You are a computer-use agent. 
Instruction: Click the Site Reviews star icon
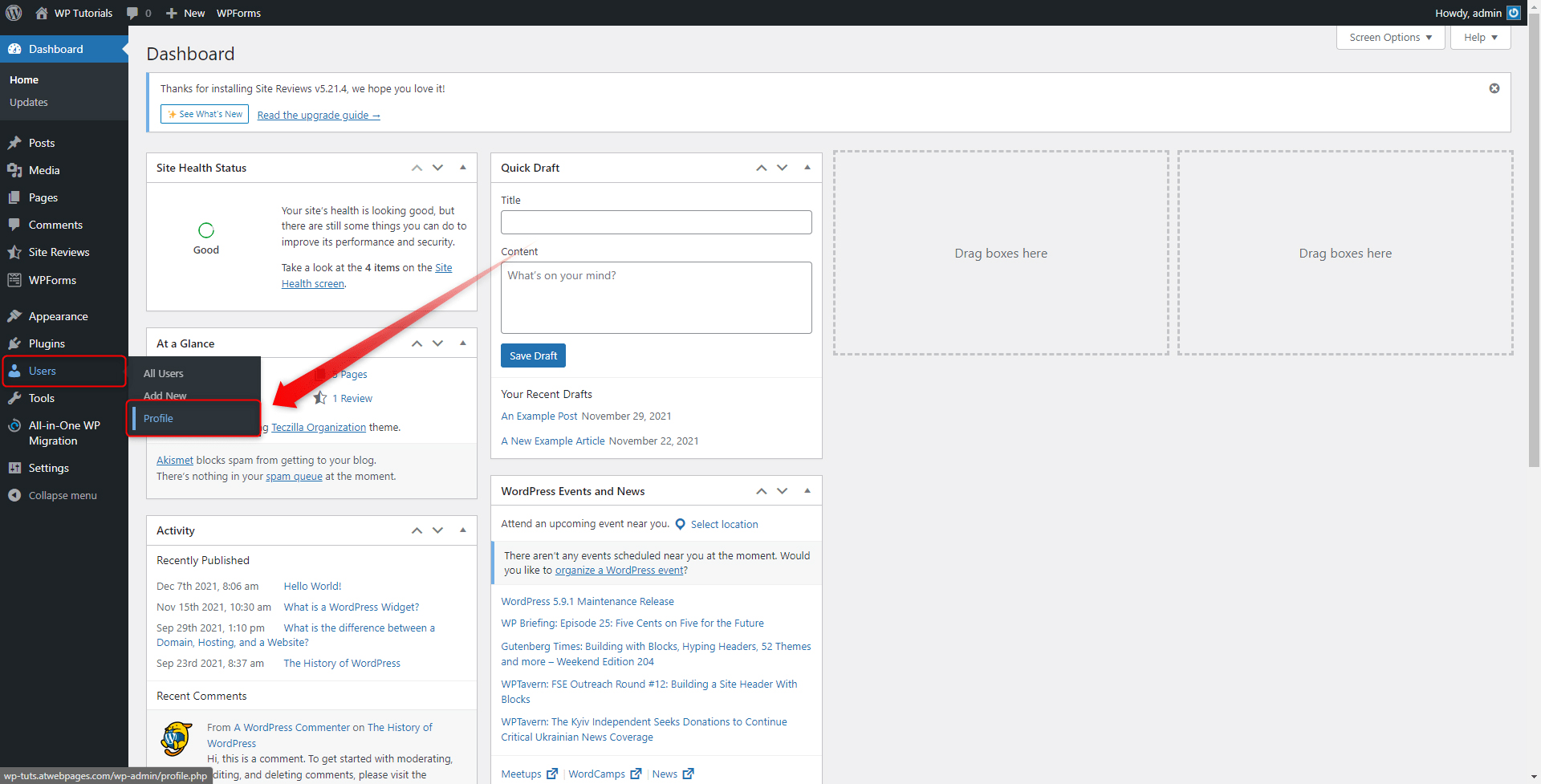coord(14,252)
